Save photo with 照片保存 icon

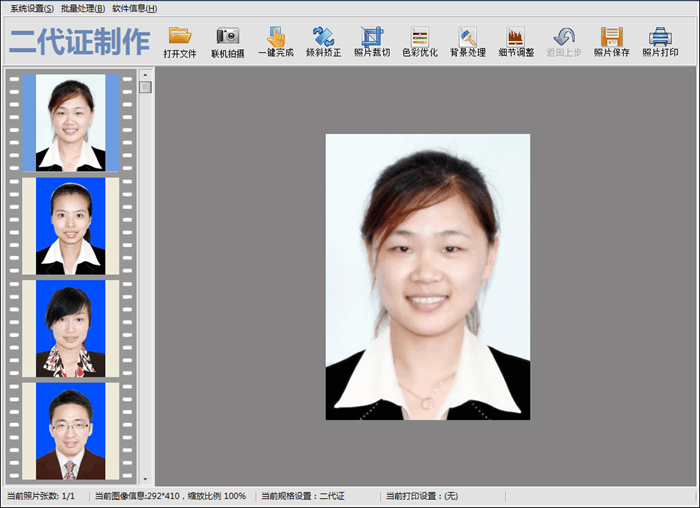click(x=612, y=38)
